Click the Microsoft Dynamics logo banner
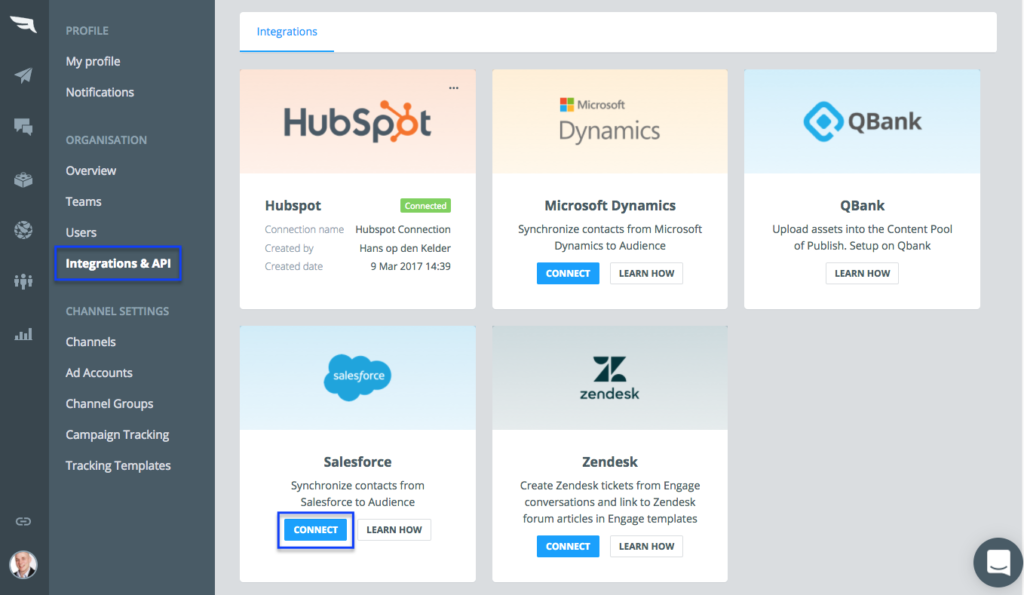The height and width of the screenshot is (595, 1024). click(609, 121)
